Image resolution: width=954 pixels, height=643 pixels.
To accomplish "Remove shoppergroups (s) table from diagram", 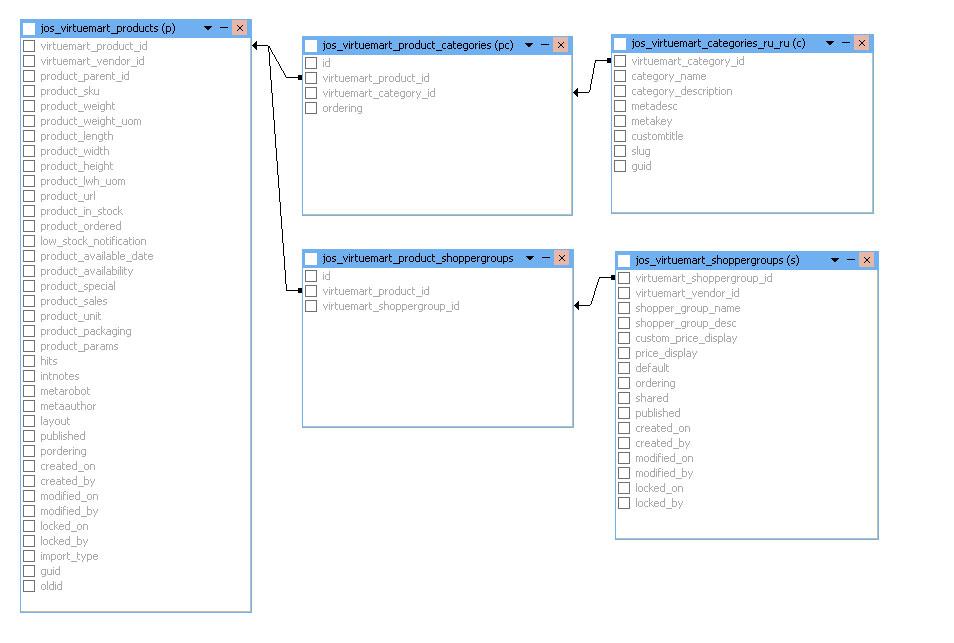I will 867,260.
